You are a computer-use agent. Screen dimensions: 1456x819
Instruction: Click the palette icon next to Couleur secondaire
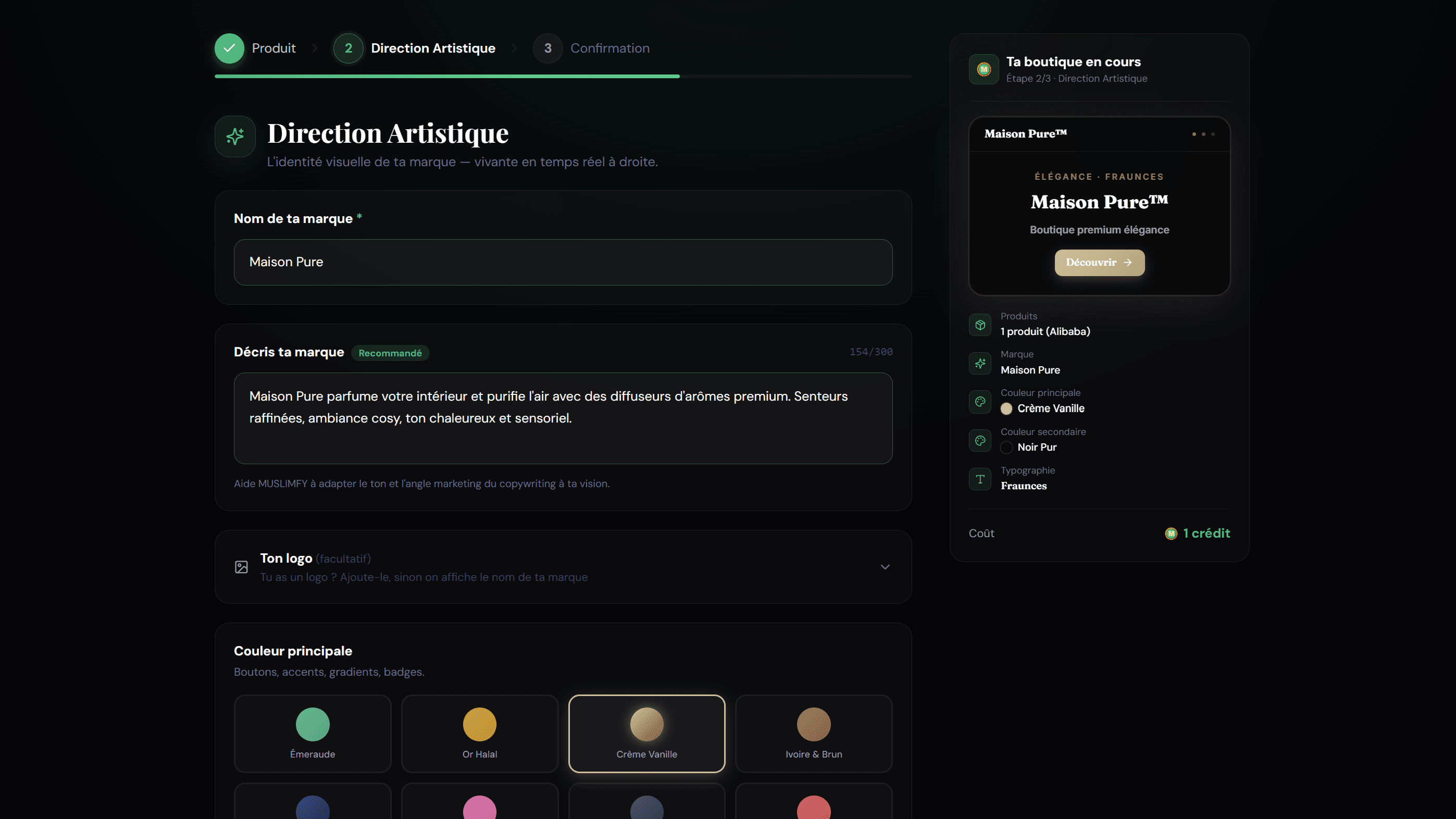(x=980, y=441)
